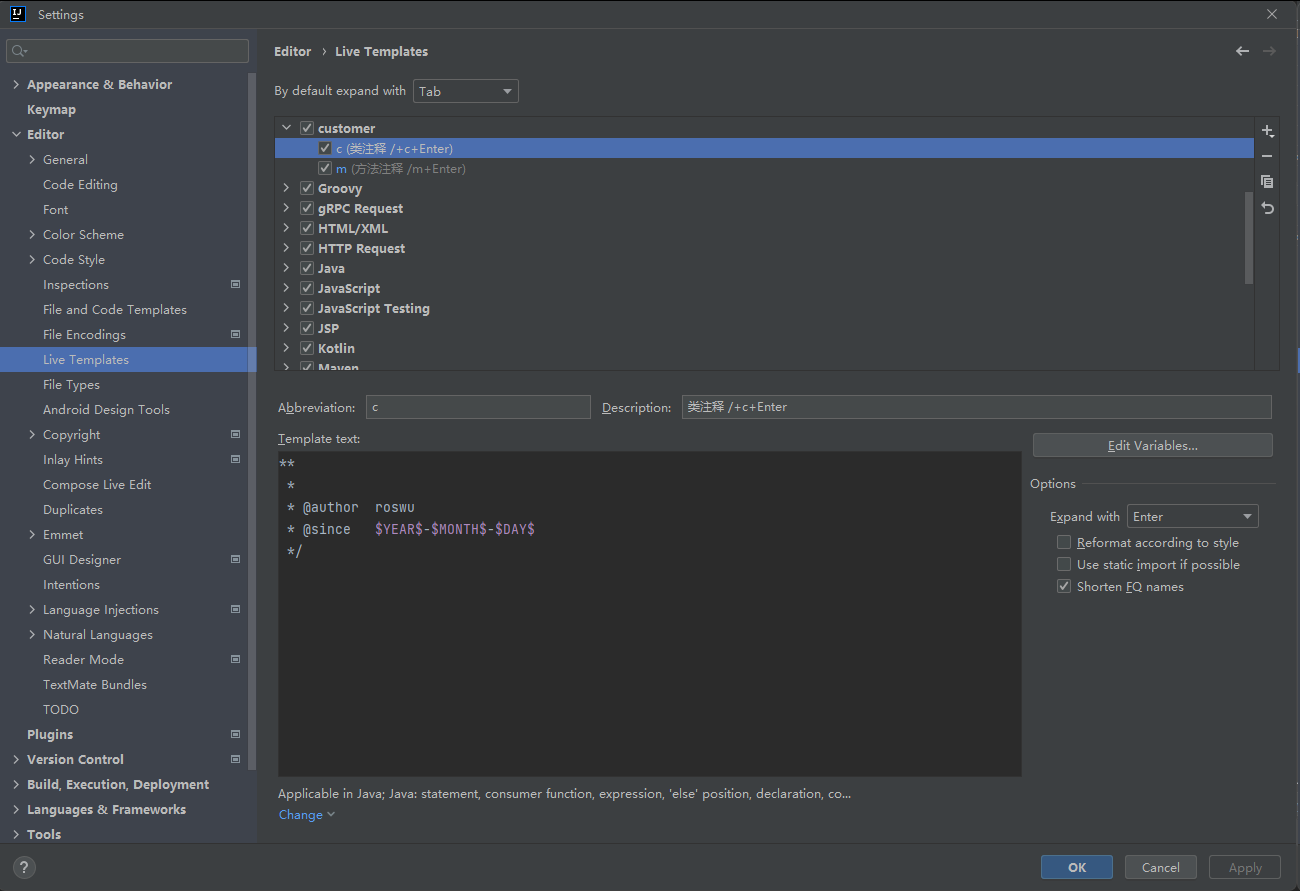Expand the Java template group

(287, 268)
